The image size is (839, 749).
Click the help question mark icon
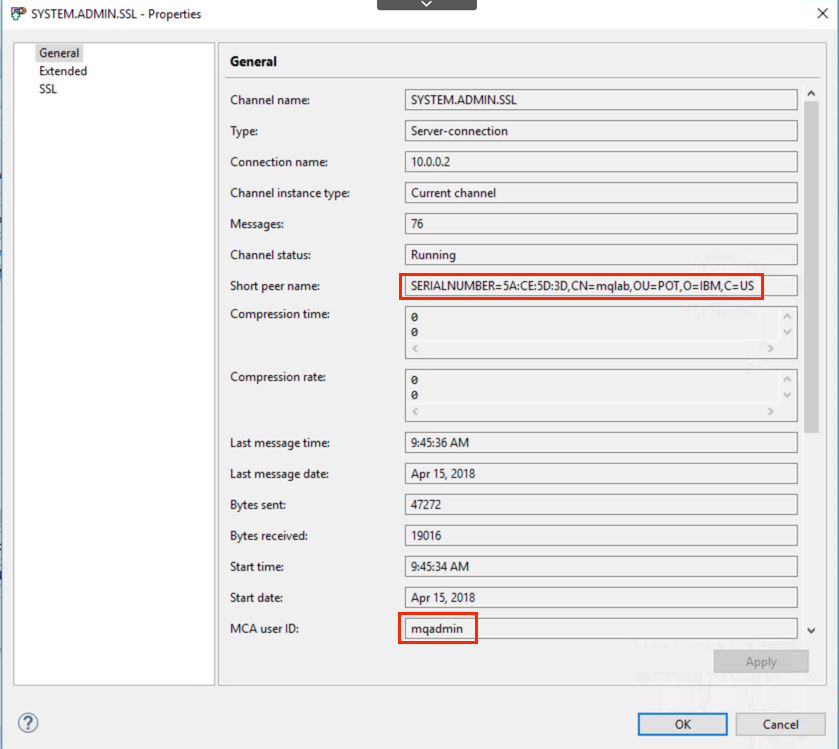click(28, 723)
